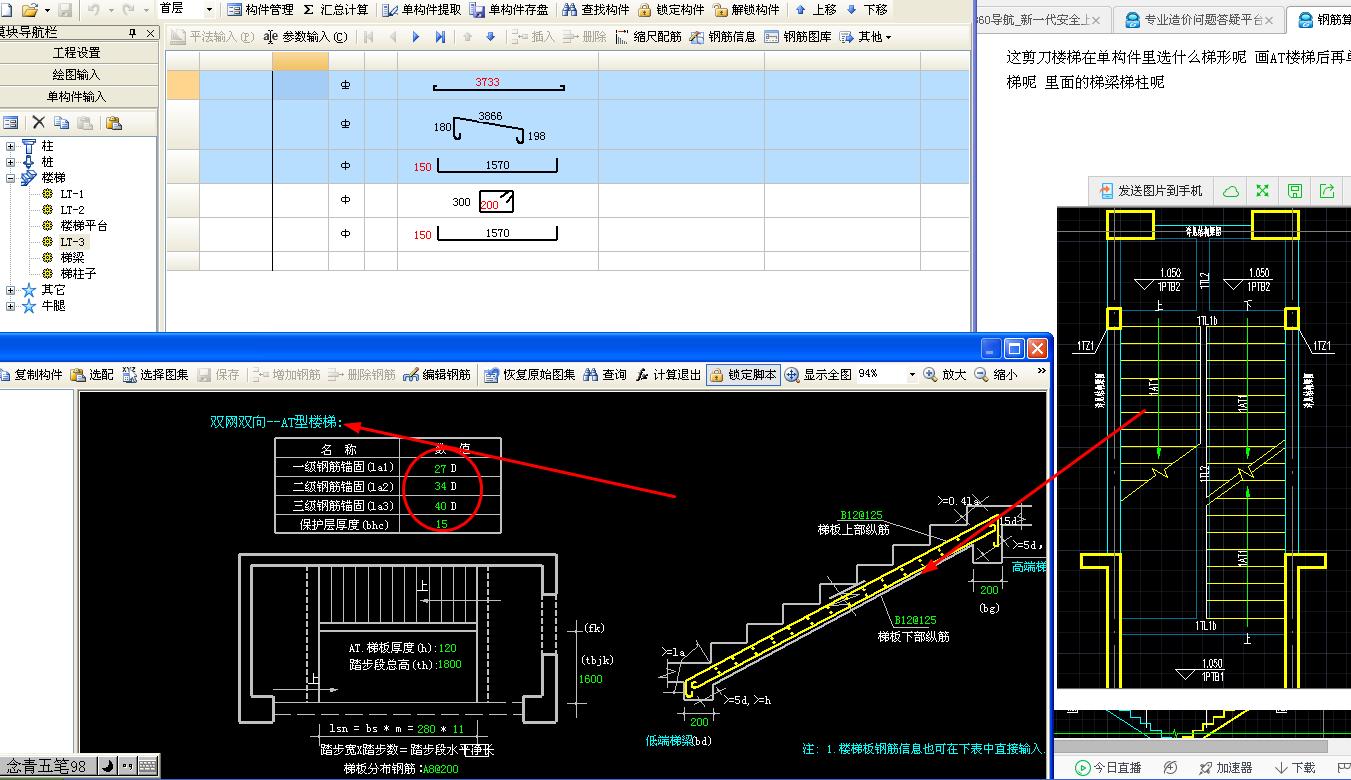1351x780 pixels.
Task: Select 梯梁 tree item
Action: (x=72, y=258)
